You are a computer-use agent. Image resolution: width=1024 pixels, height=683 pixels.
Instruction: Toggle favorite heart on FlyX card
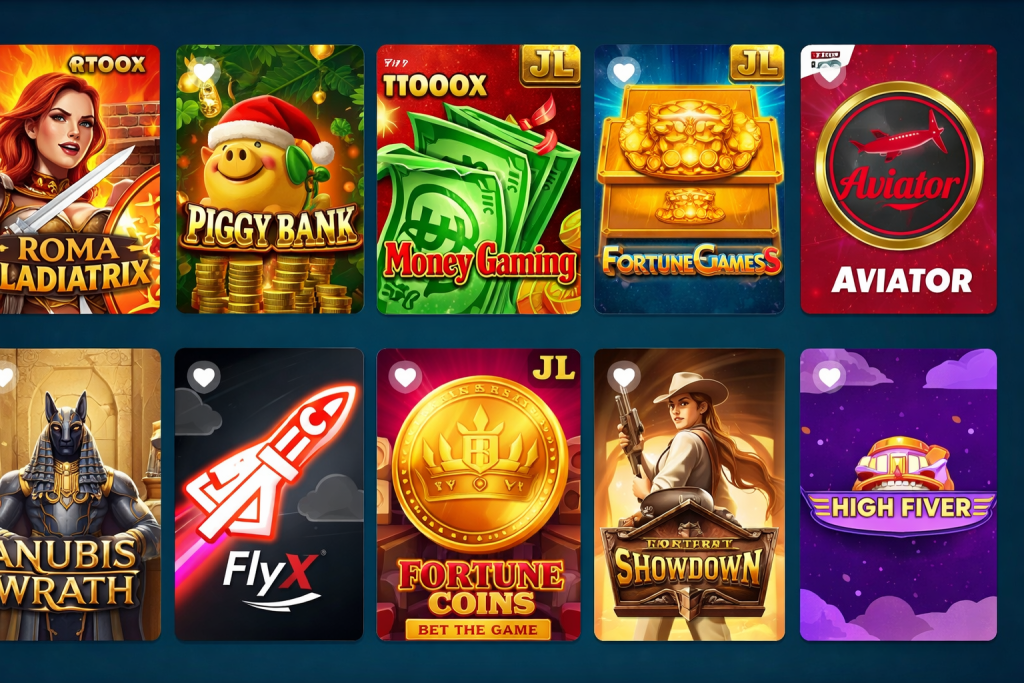(x=204, y=377)
